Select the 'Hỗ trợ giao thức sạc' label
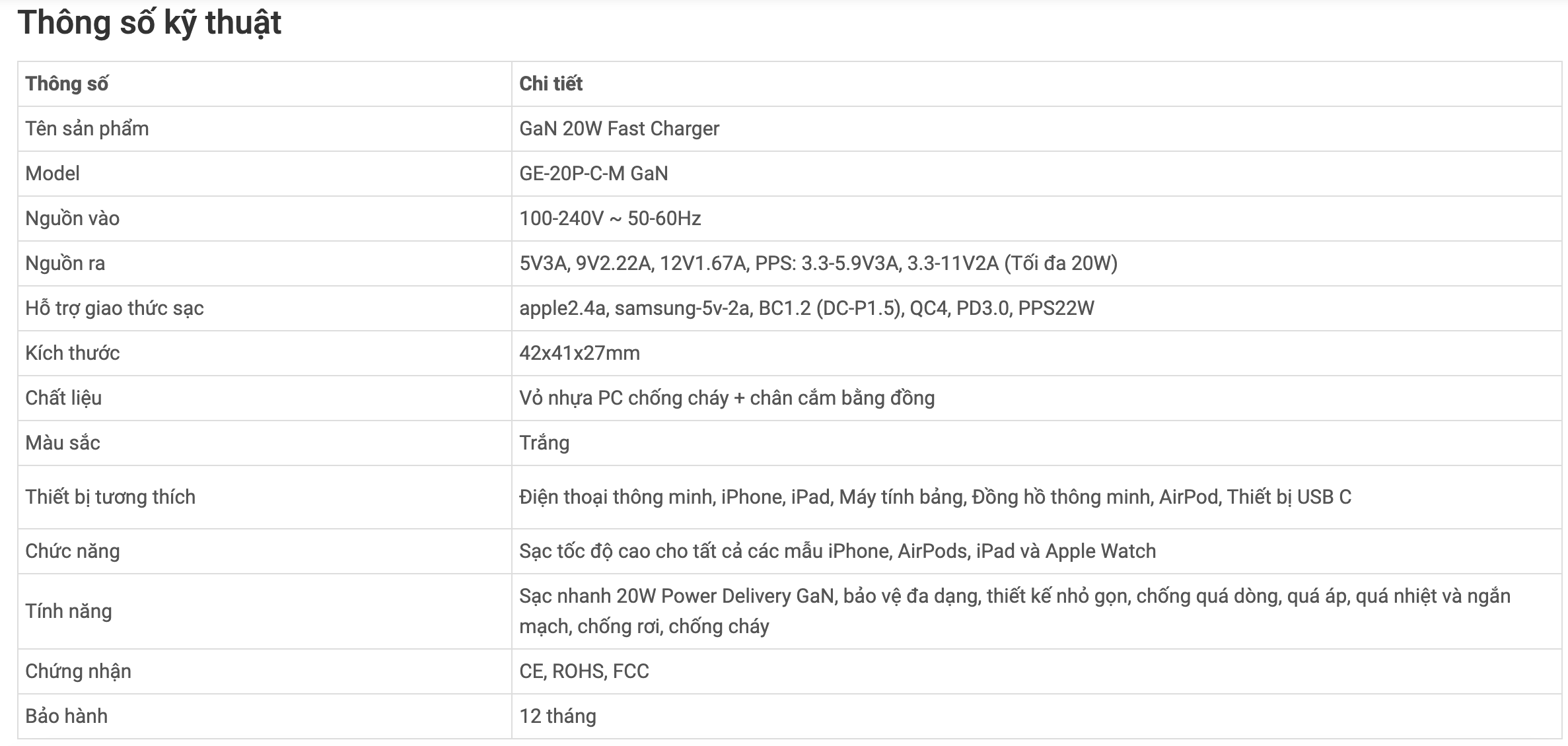 click(x=114, y=308)
